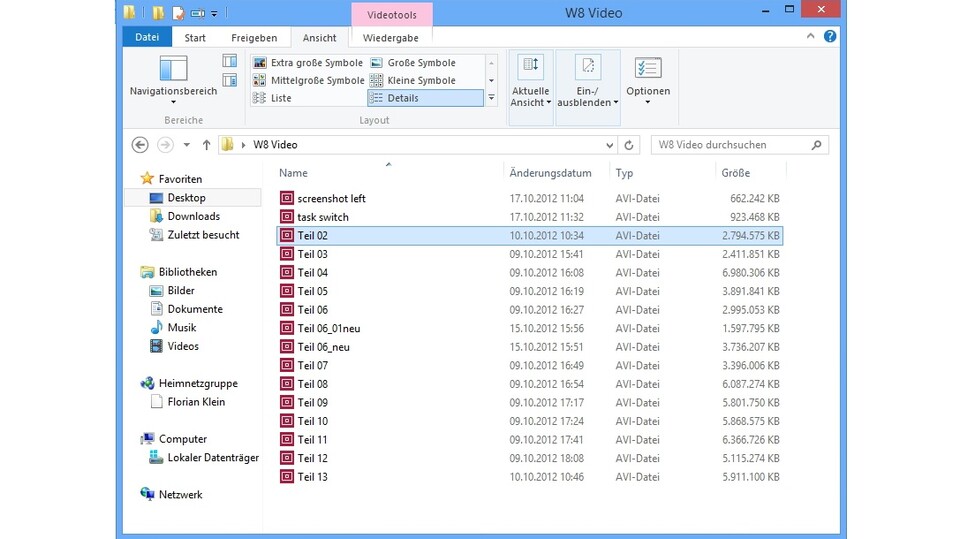960x539 pixels.
Task: Click the Navigationsbereich pane icon
Action: click(x=173, y=69)
